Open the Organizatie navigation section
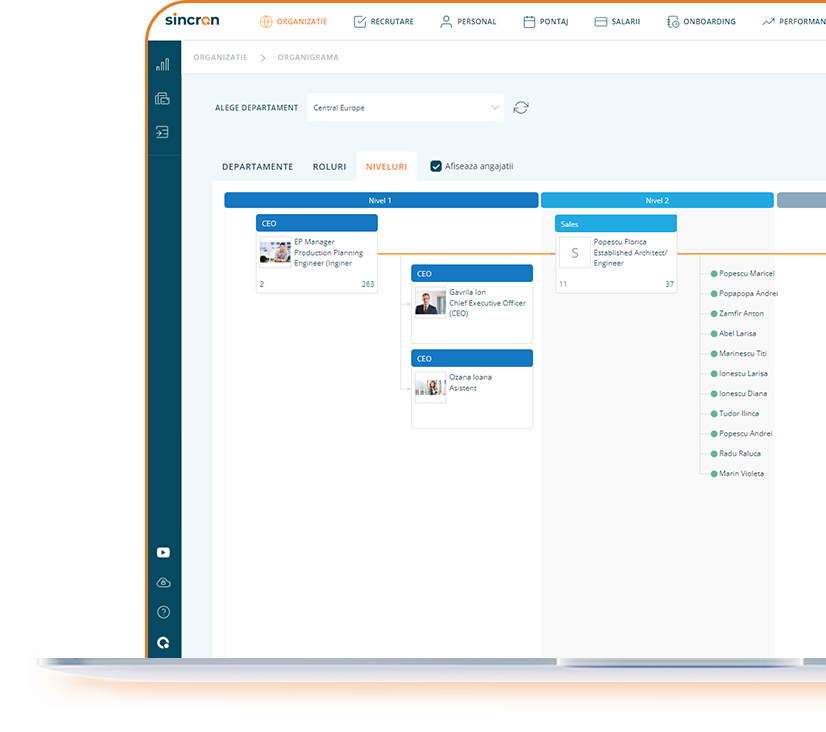Screen dimensions: 826x732 tap(293, 20)
